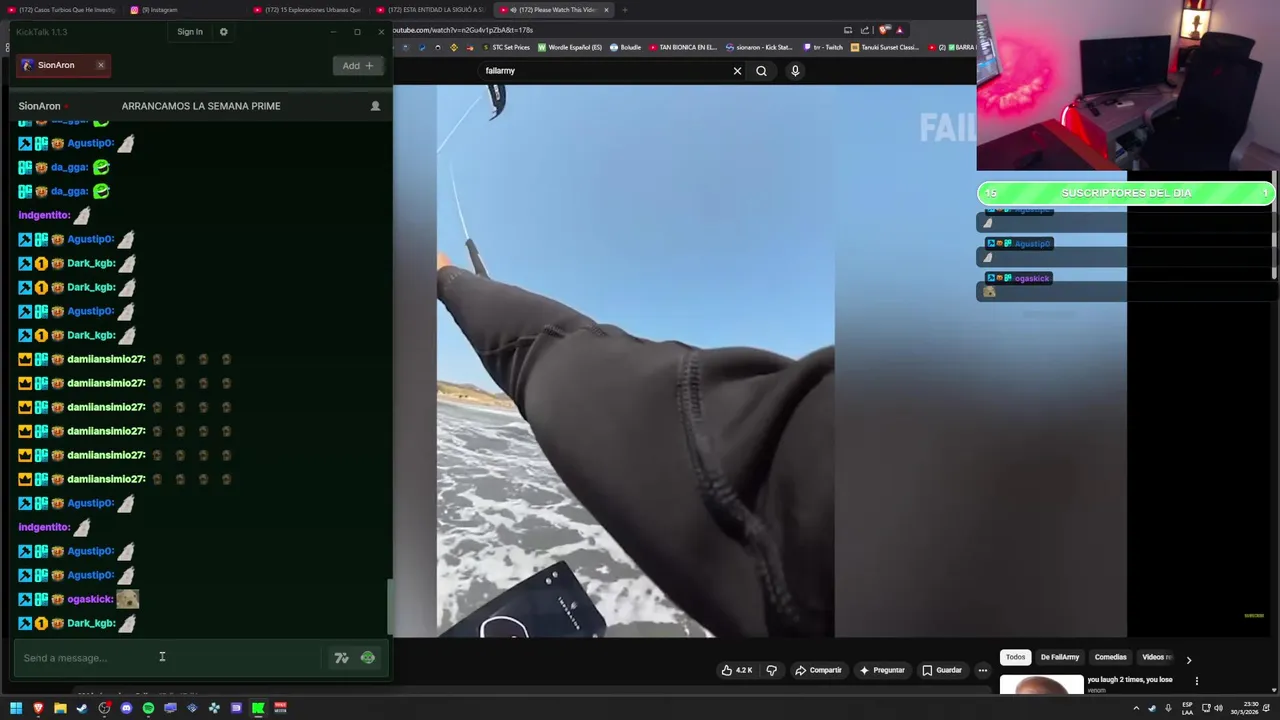Select the Videos filter chip
The height and width of the screenshot is (720, 1280).
coord(1156,657)
